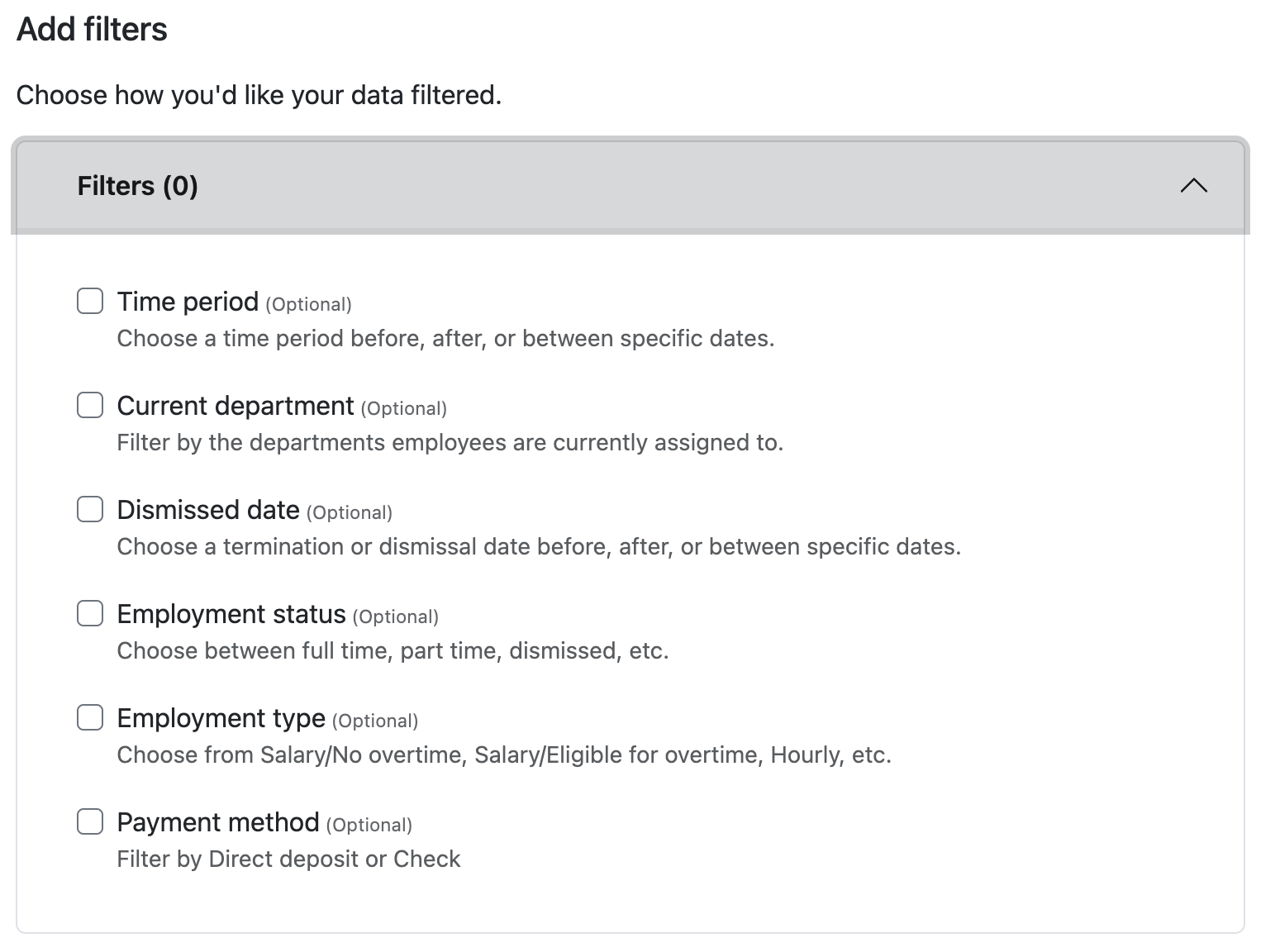Click the Employment status label
The image size is (1261, 952).
pos(231,614)
